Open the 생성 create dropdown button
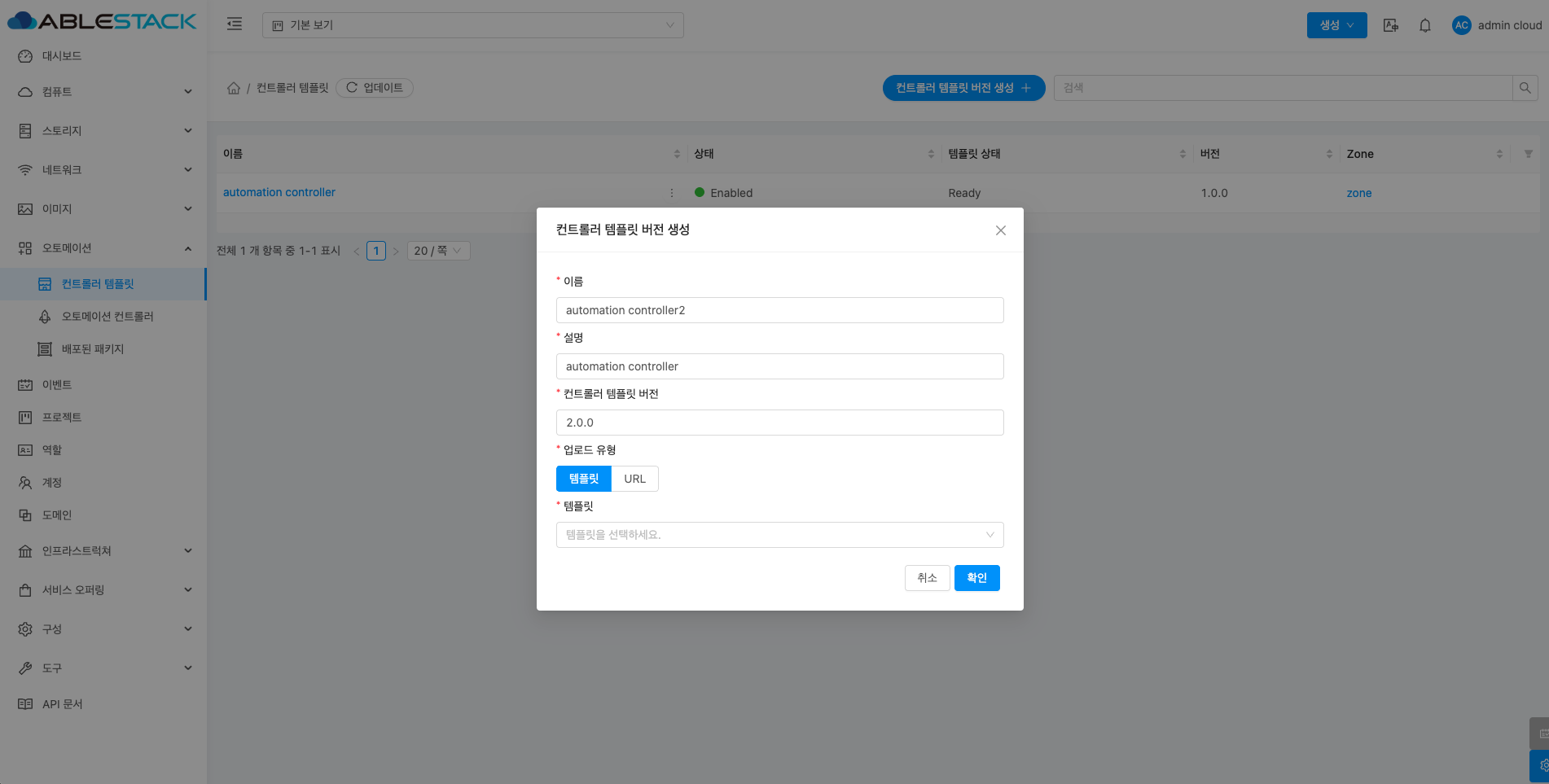The width and height of the screenshot is (1549, 784). click(x=1337, y=25)
